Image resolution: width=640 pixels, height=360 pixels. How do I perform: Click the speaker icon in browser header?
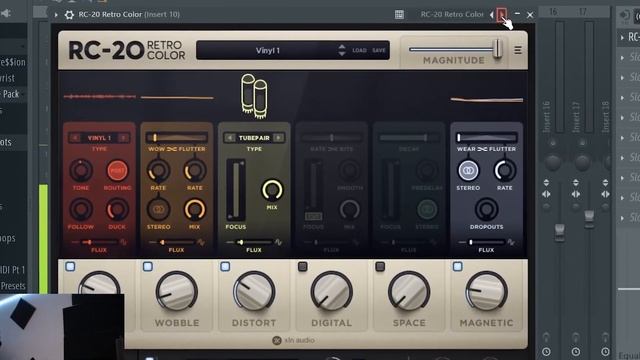(x=5, y=13)
